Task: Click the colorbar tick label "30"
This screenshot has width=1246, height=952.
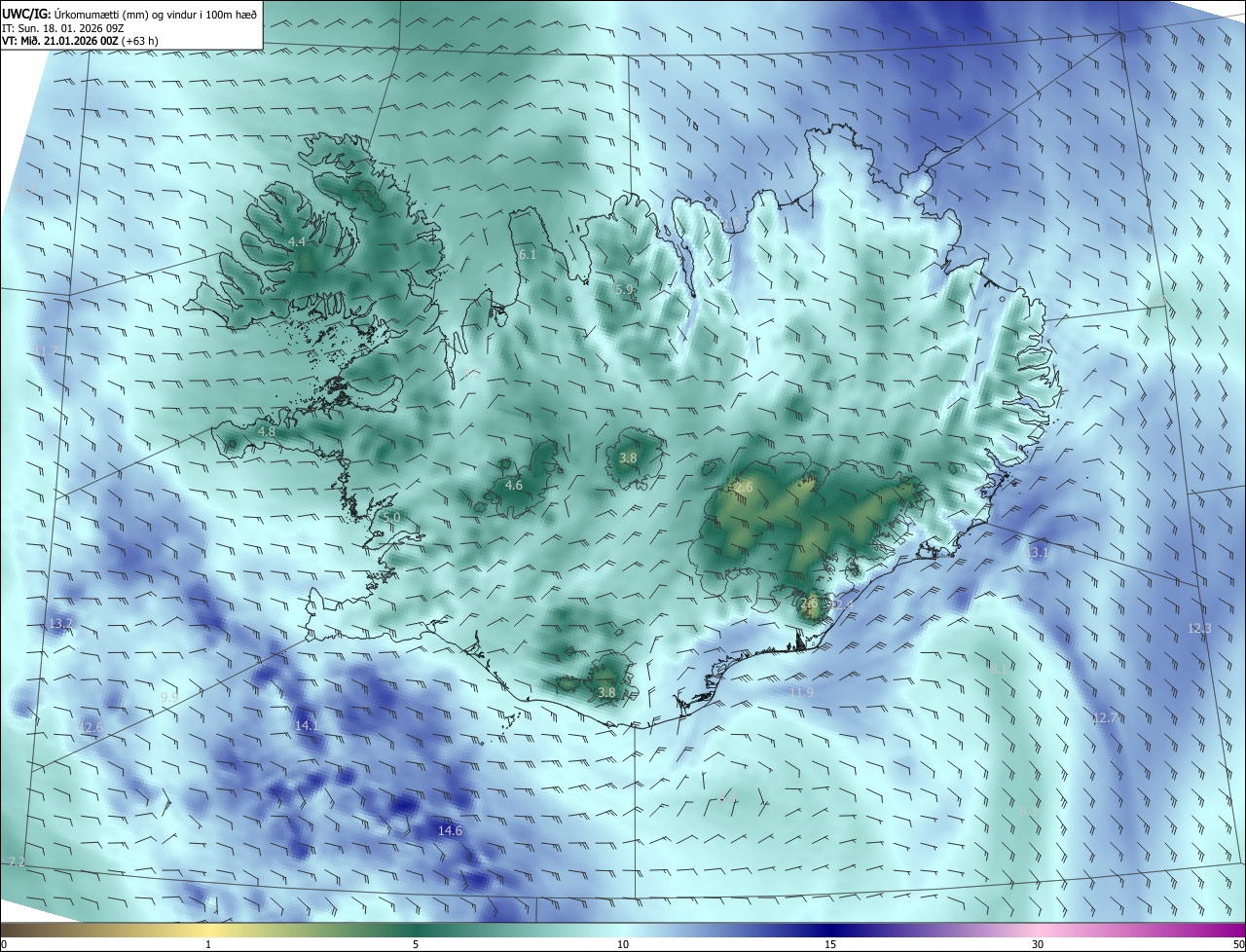Action: coord(1038,945)
